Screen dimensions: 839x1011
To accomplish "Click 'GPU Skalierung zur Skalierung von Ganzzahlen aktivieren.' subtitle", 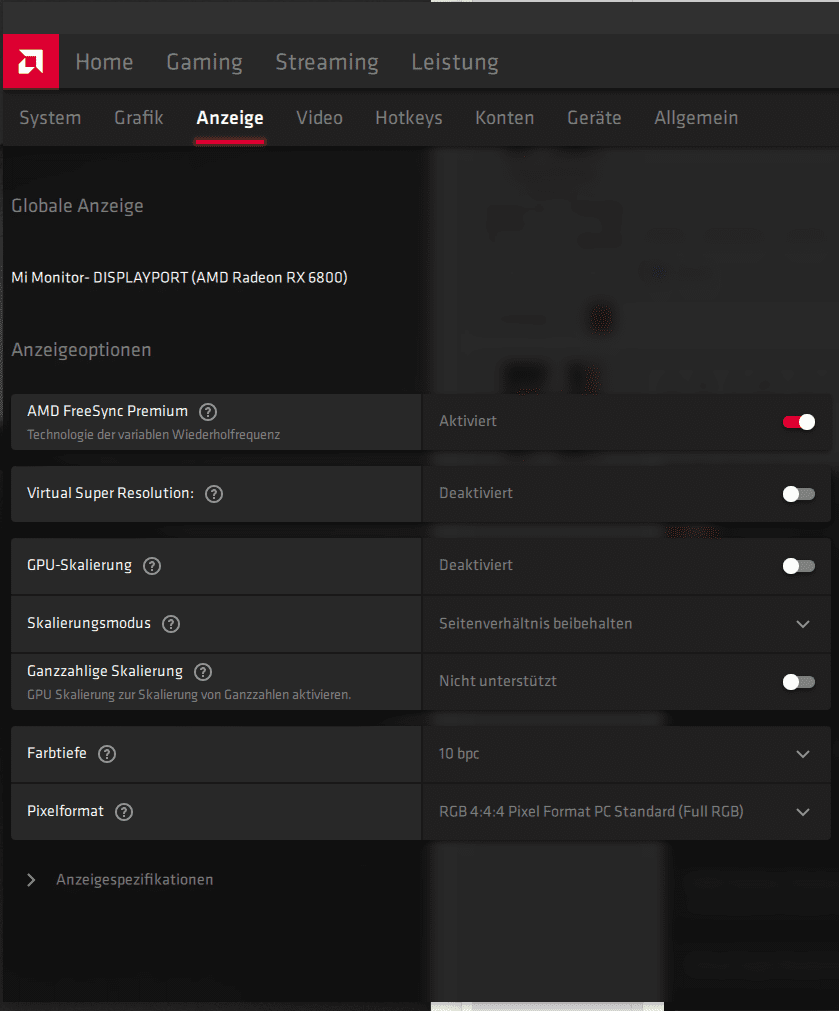I will point(189,695).
